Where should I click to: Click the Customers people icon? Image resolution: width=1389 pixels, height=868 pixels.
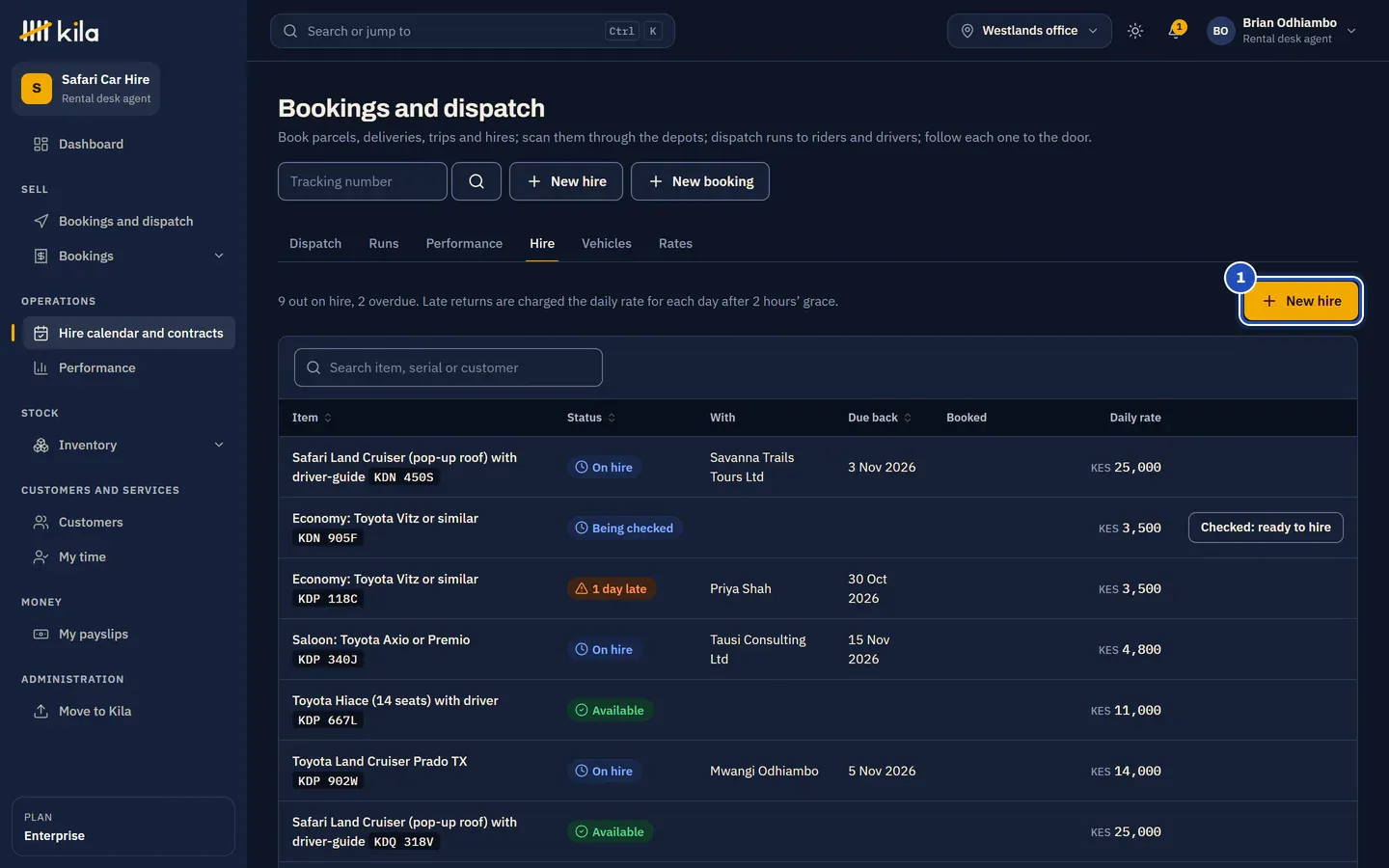pos(41,522)
